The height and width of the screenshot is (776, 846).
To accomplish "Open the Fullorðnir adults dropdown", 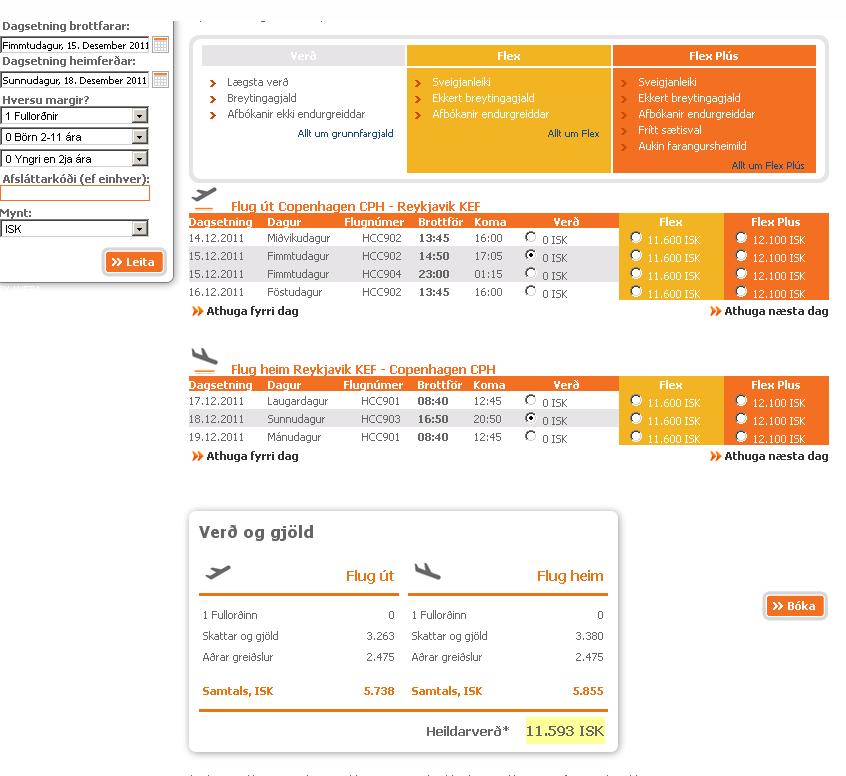I will pyautogui.click(x=74, y=115).
